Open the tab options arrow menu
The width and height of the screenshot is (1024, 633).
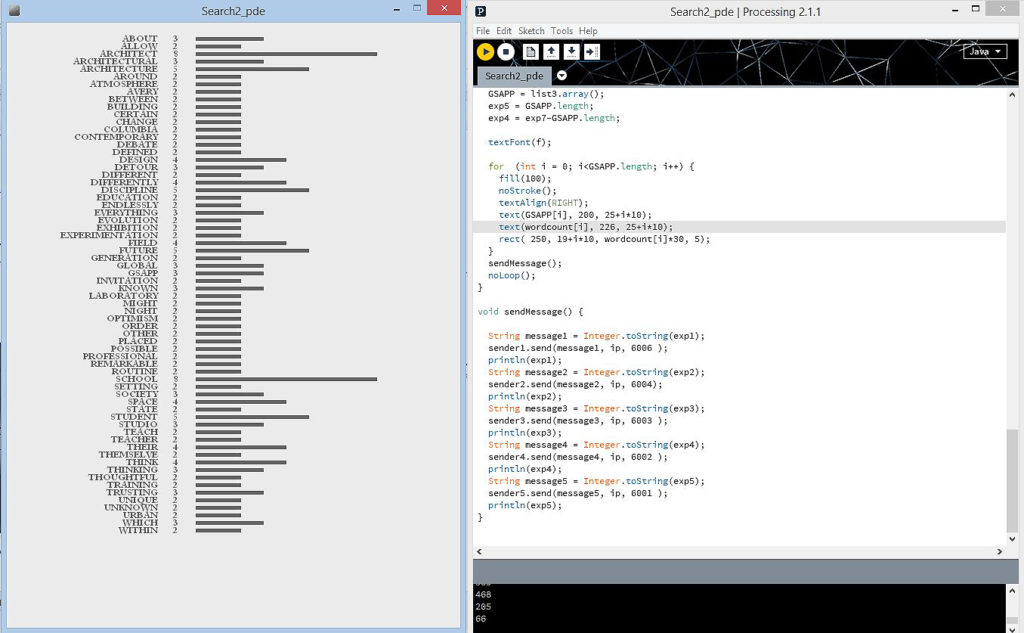[562, 76]
